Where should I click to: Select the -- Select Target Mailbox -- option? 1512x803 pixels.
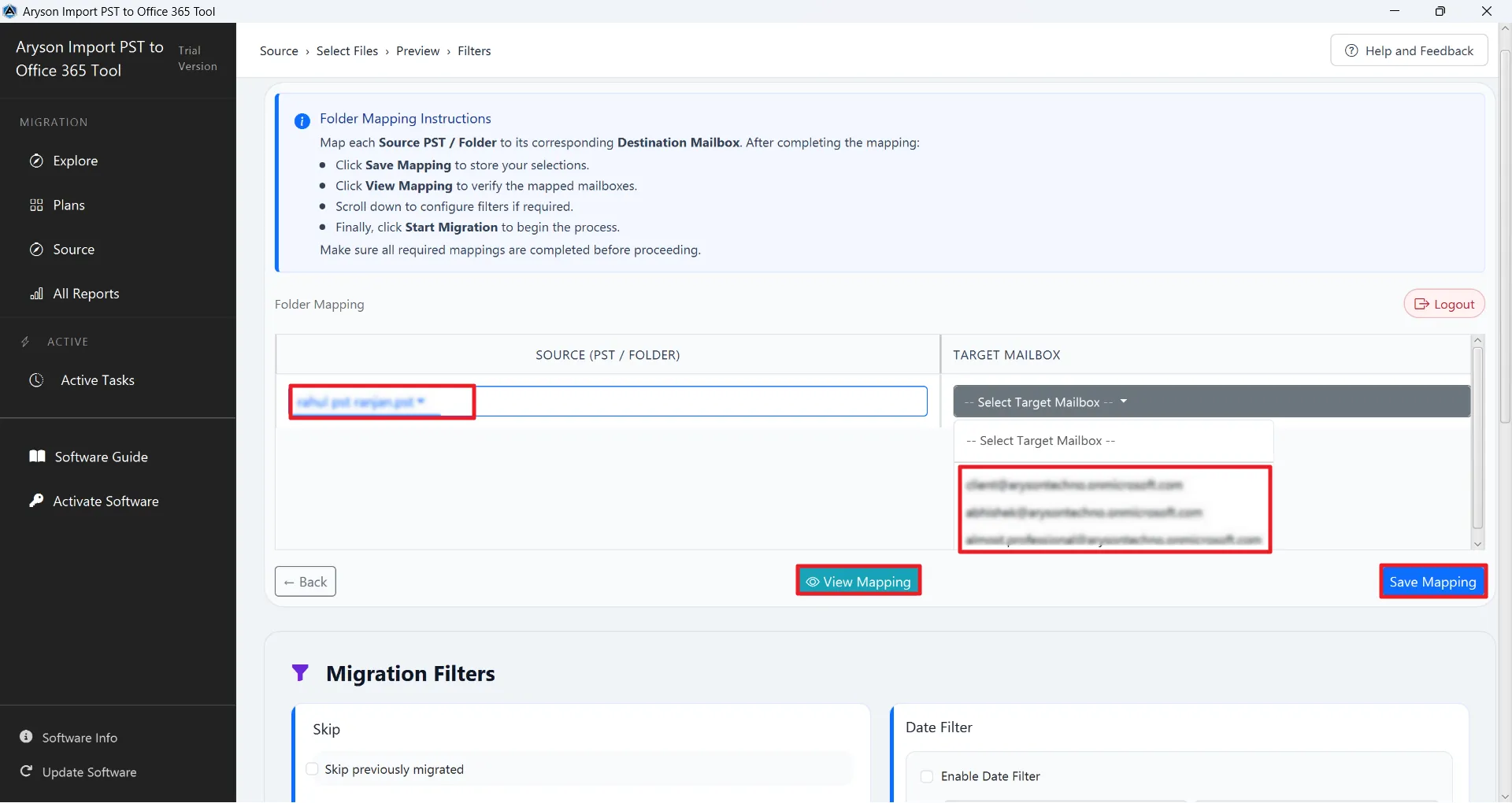tap(1041, 441)
